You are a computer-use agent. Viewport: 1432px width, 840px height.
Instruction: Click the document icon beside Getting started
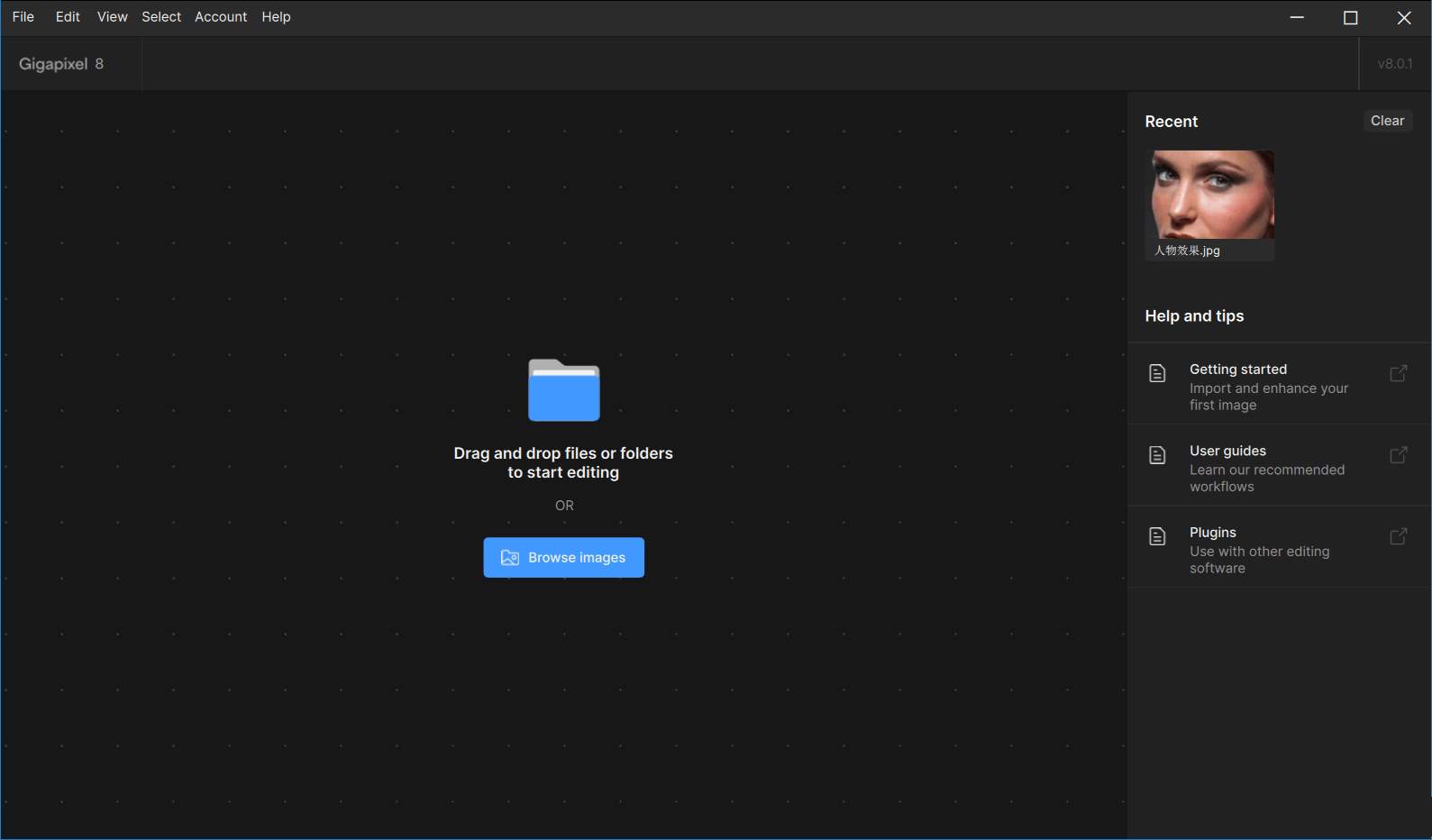point(1157,373)
